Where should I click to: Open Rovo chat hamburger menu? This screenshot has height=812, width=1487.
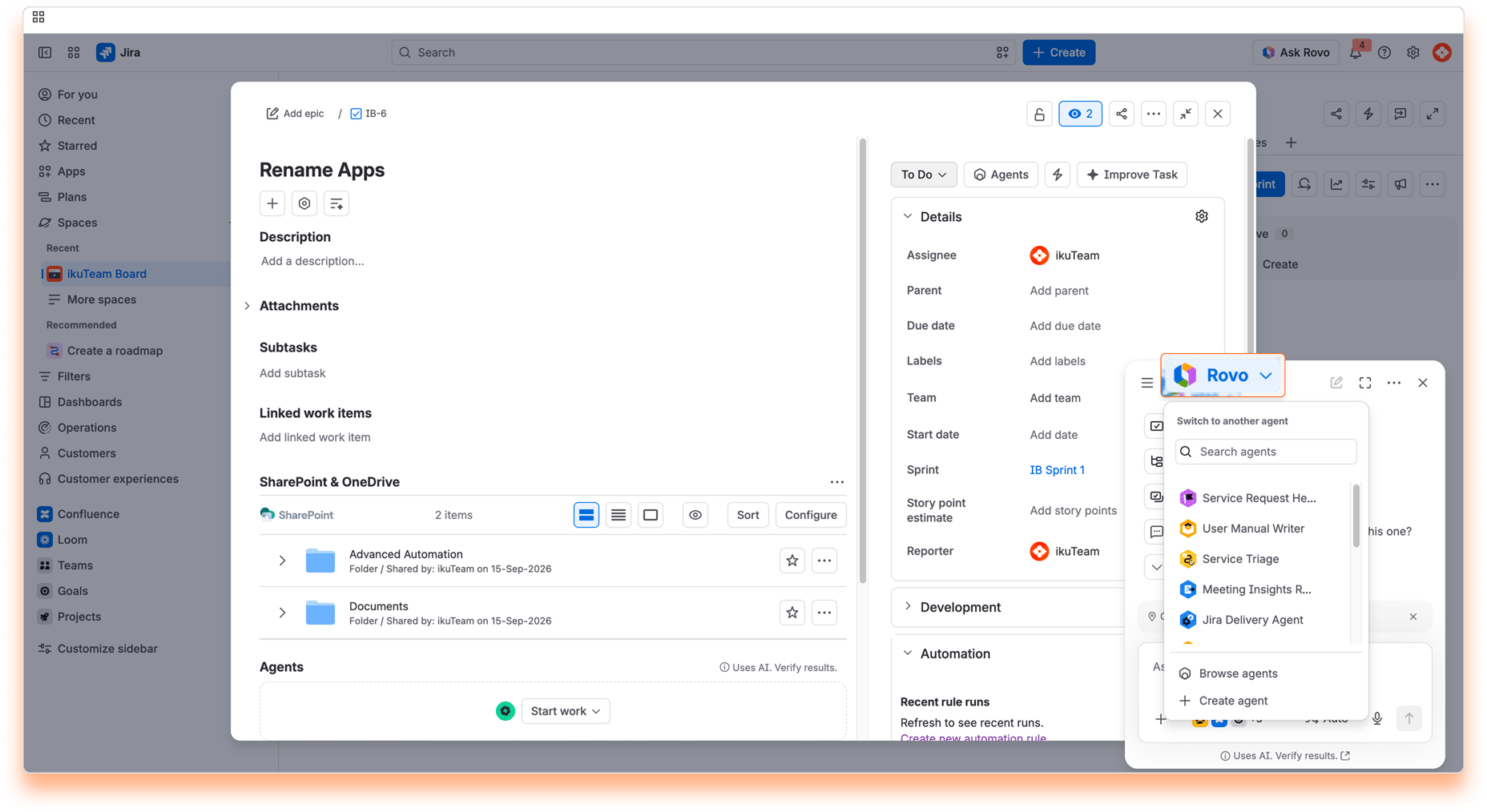pos(1147,383)
